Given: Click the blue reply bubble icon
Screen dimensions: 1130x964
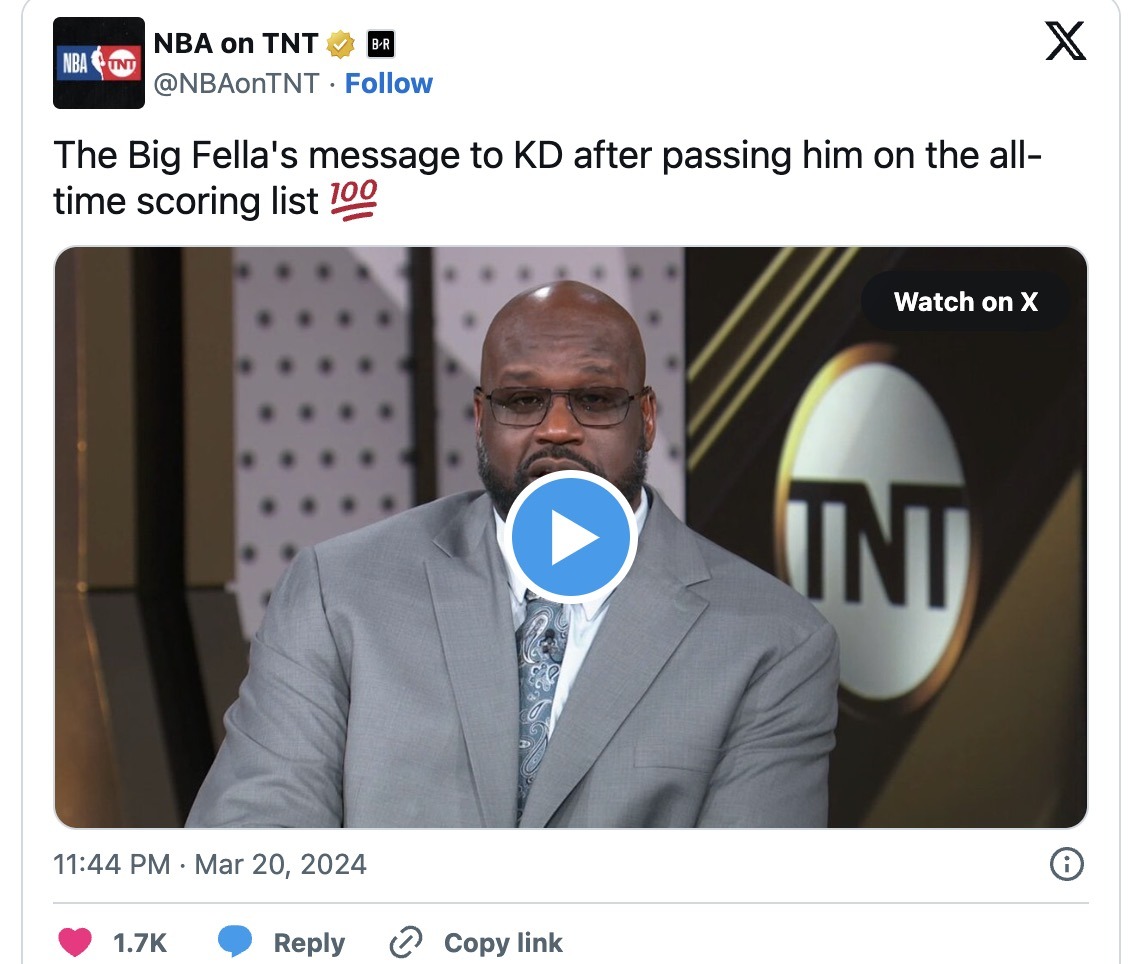Looking at the screenshot, I should 235,941.
